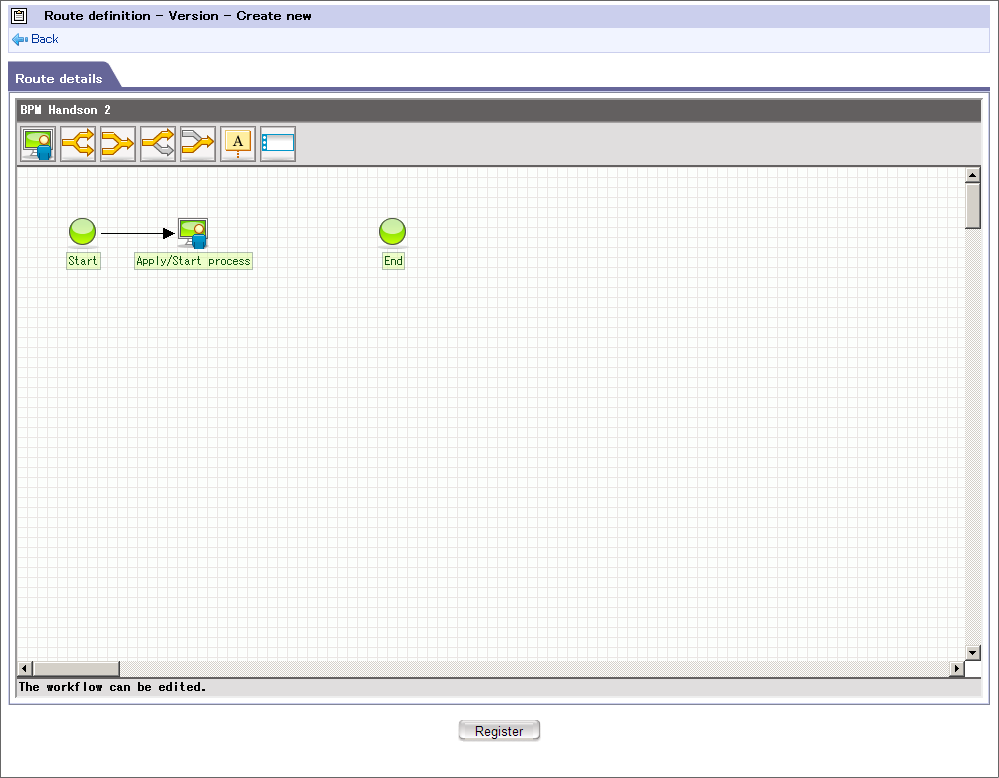Open the Route details tab

(59, 78)
